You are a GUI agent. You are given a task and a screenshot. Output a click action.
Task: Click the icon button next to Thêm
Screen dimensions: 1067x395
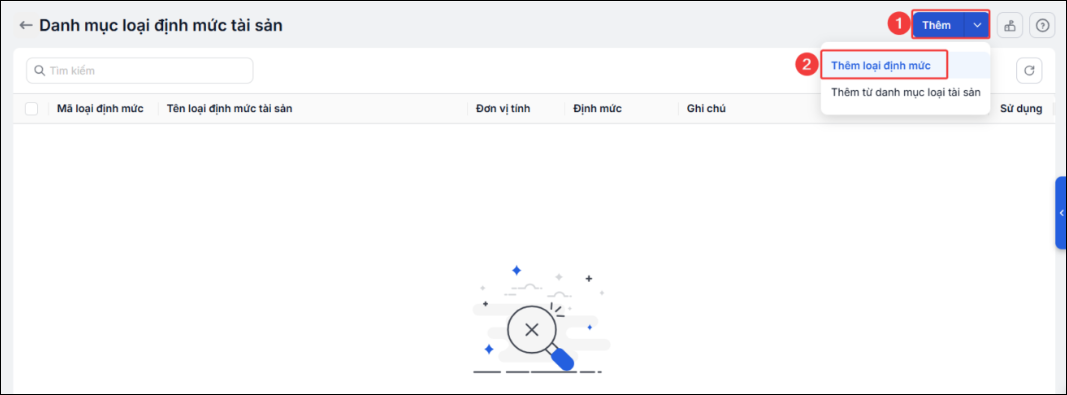tap(1010, 26)
